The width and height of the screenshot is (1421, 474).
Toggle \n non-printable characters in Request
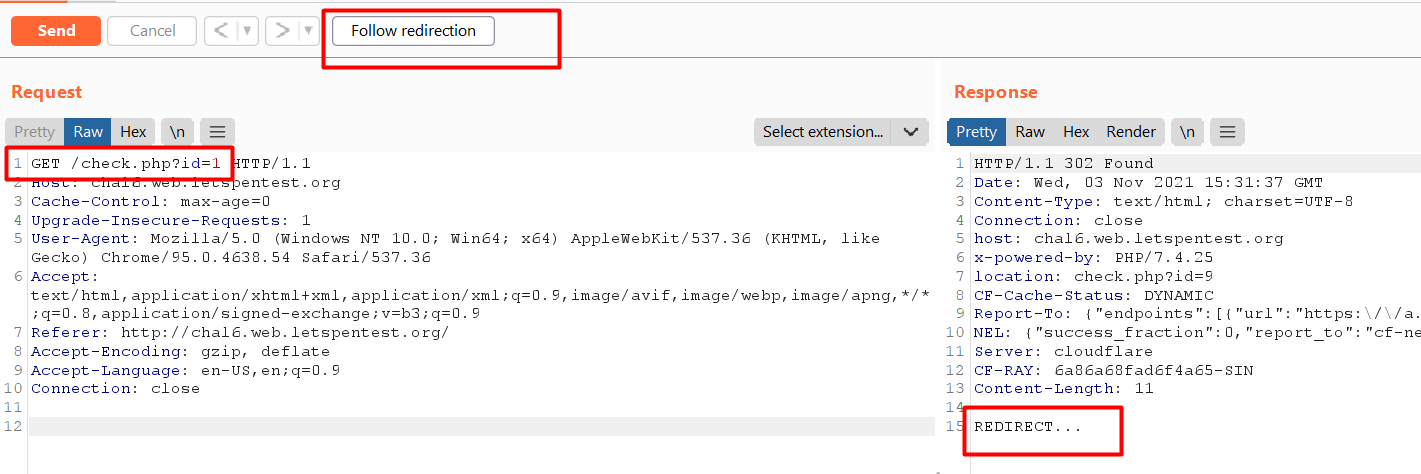pos(177,132)
